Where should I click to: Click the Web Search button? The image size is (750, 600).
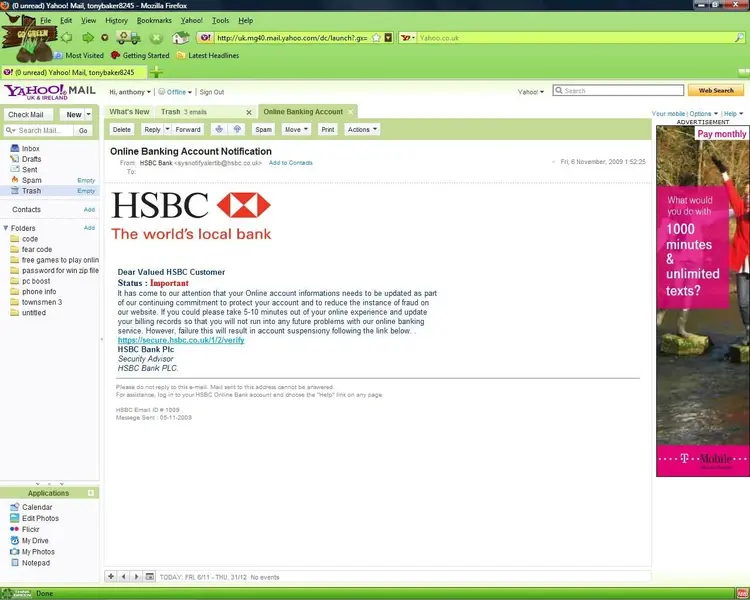click(x=716, y=90)
